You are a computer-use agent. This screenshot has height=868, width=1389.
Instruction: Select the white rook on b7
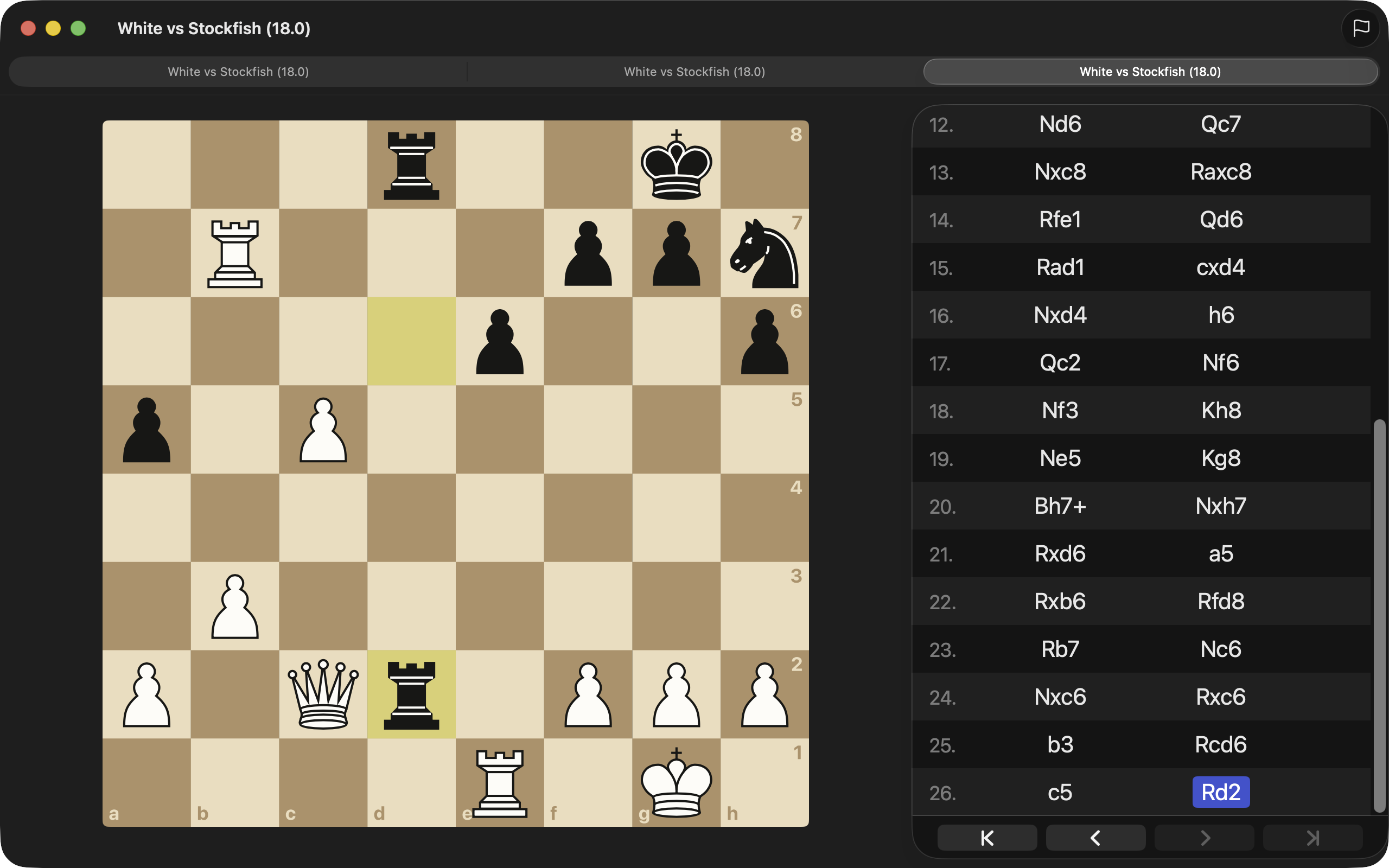click(x=235, y=253)
